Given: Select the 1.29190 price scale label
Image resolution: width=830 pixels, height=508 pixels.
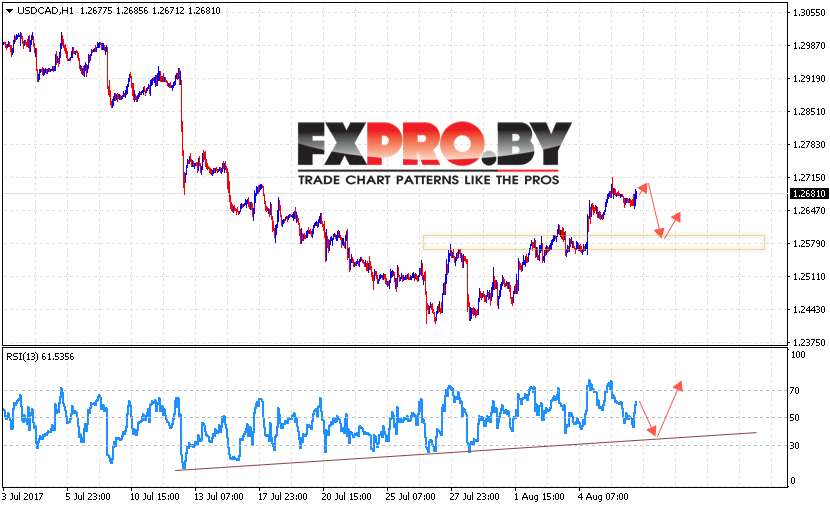Looking at the screenshot, I should tap(809, 79).
